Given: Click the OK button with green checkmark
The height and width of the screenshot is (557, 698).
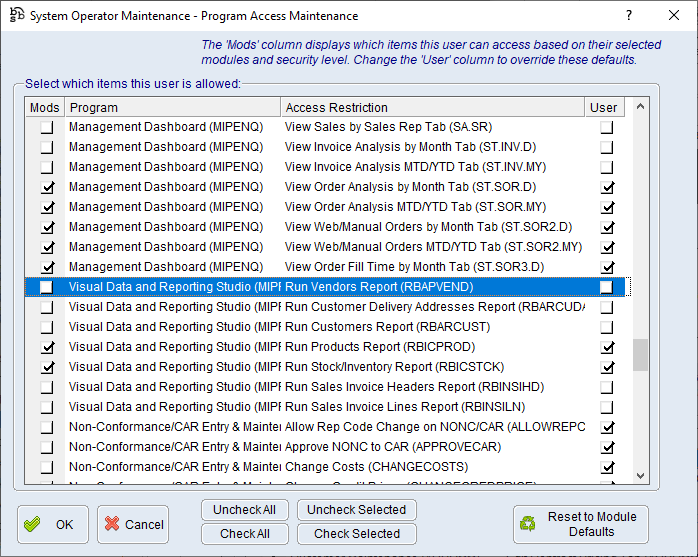Looking at the screenshot, I should click(x=52, y=524).
